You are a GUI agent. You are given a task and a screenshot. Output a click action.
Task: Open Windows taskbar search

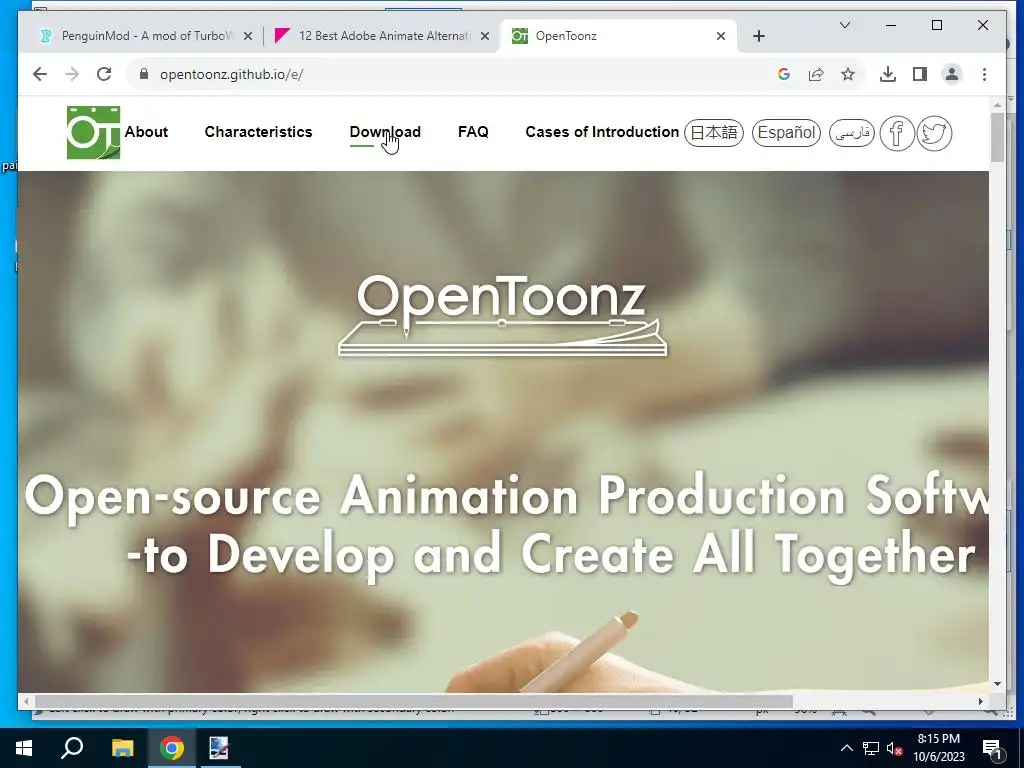pyautogui.click(x=72, y=748)
